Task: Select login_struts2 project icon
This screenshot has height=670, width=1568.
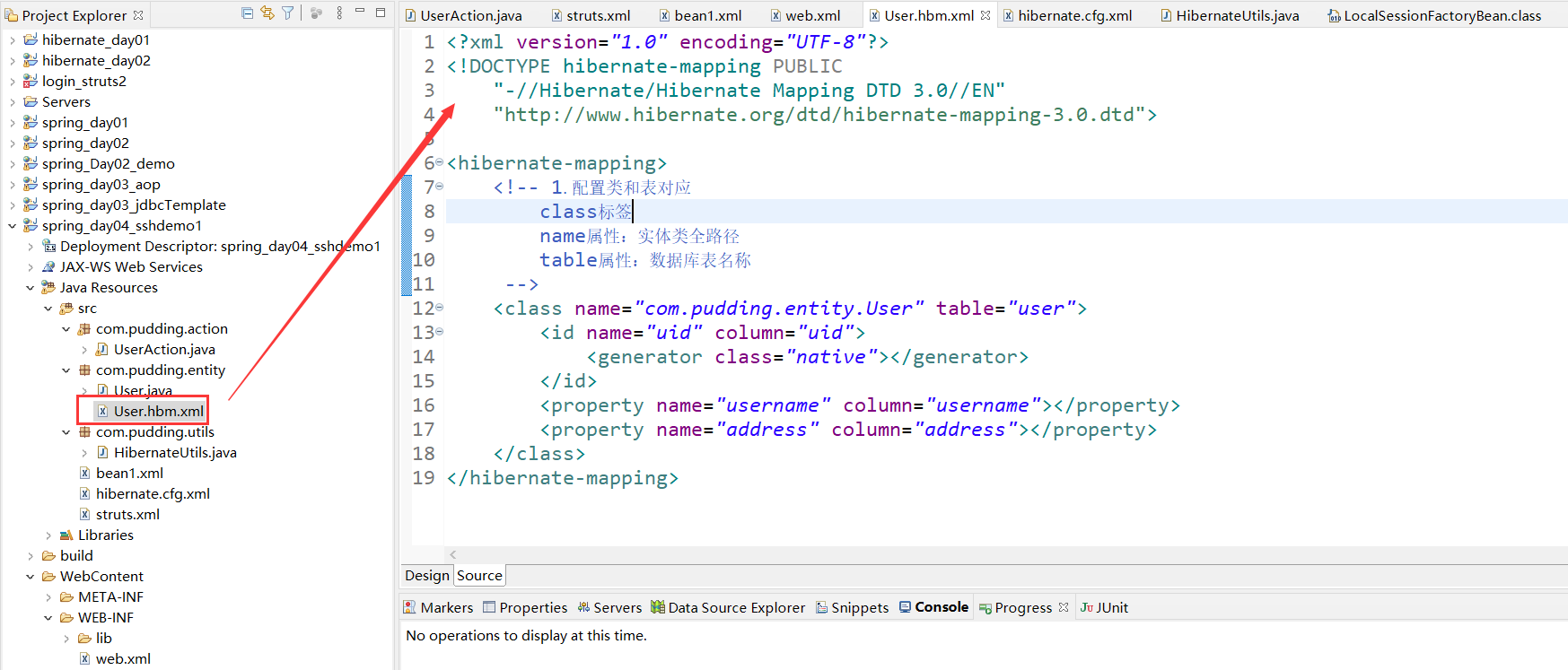Action: click(31, 81)
